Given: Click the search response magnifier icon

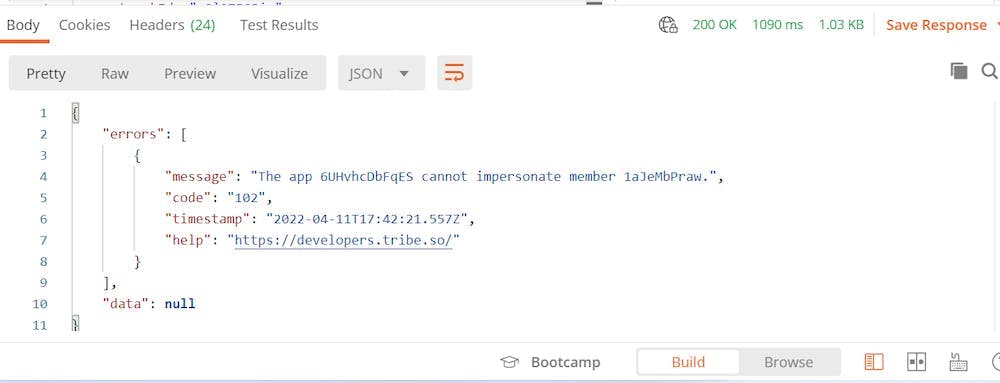Looking at the screenshot, I should click(x=989, y=71).
